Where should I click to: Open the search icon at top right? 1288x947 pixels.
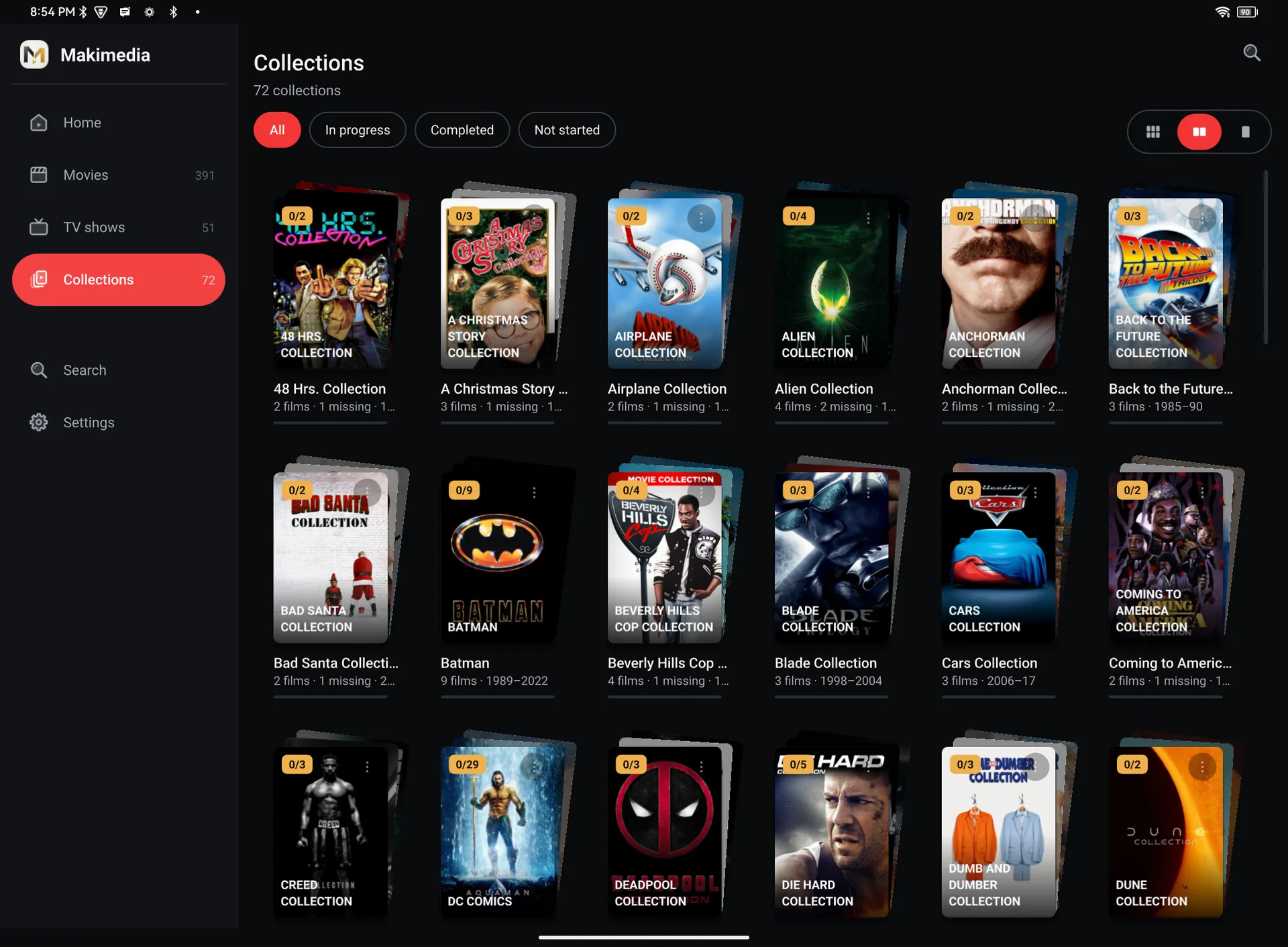click(x=1252, y=53)
